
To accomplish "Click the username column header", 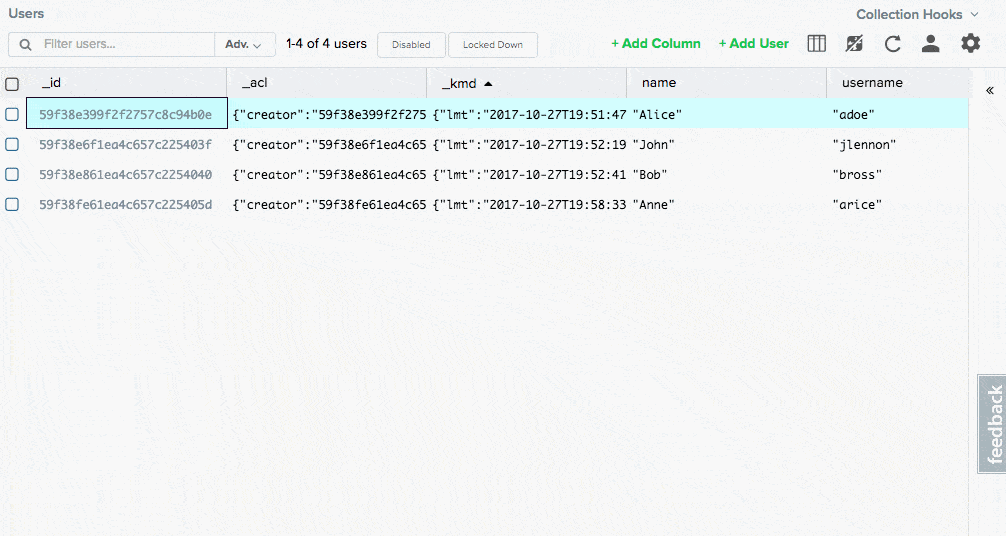I will [872, 83].
